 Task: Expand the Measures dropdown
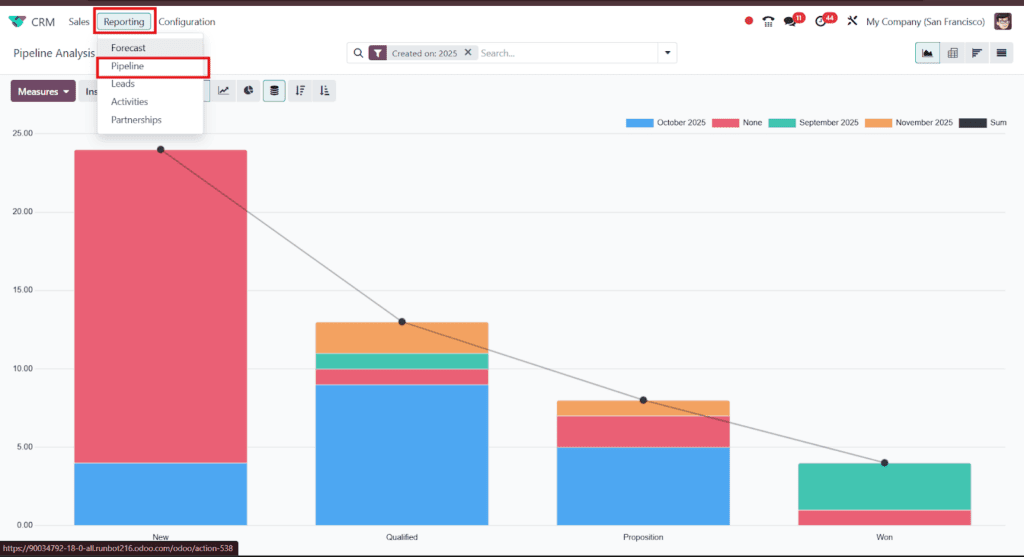(44, 91)
